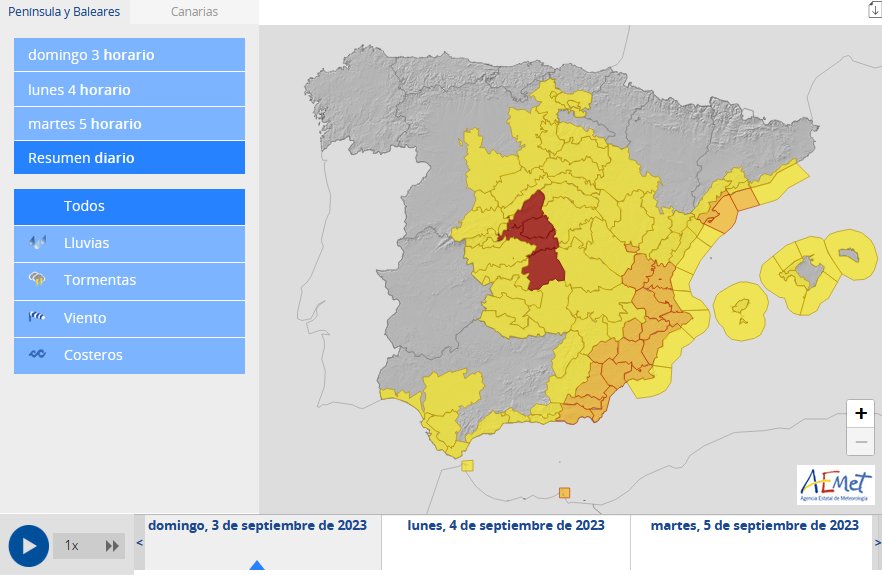882x575 pixels.
Task: Change the 1x playback speed
Action: (x=71, y=546)
